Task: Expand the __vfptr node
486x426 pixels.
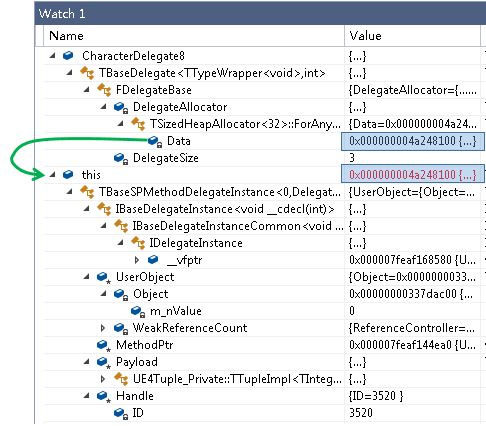Action: coord(137,260)
